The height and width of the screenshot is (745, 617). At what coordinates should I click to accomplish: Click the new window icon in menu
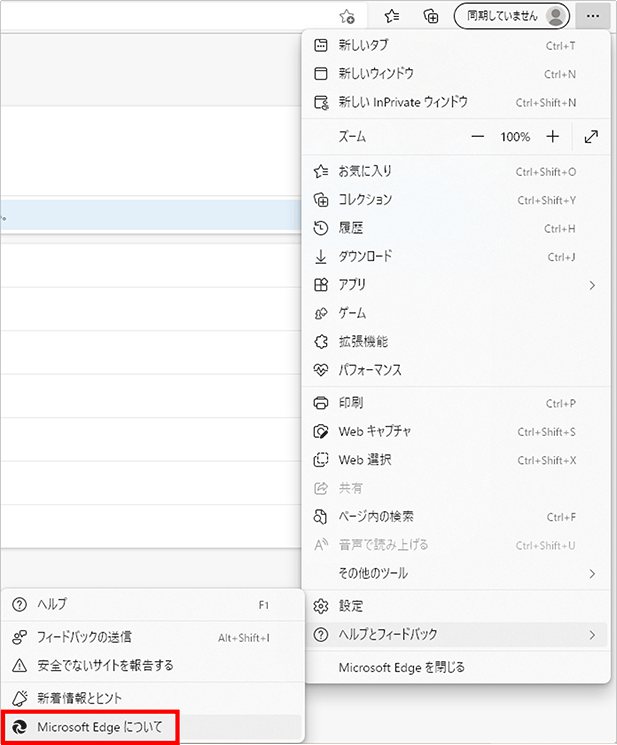pyautogui.click(x=321, y=74)
